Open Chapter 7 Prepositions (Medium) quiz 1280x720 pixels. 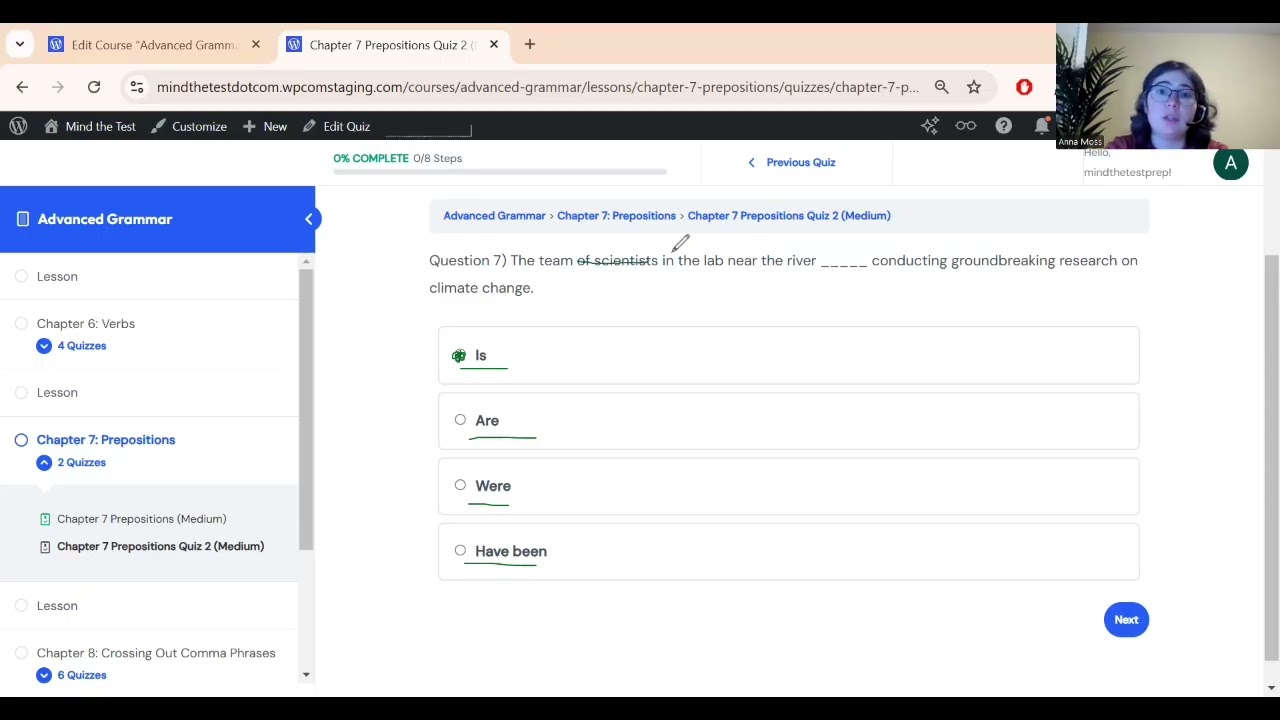tap(142, 518)
